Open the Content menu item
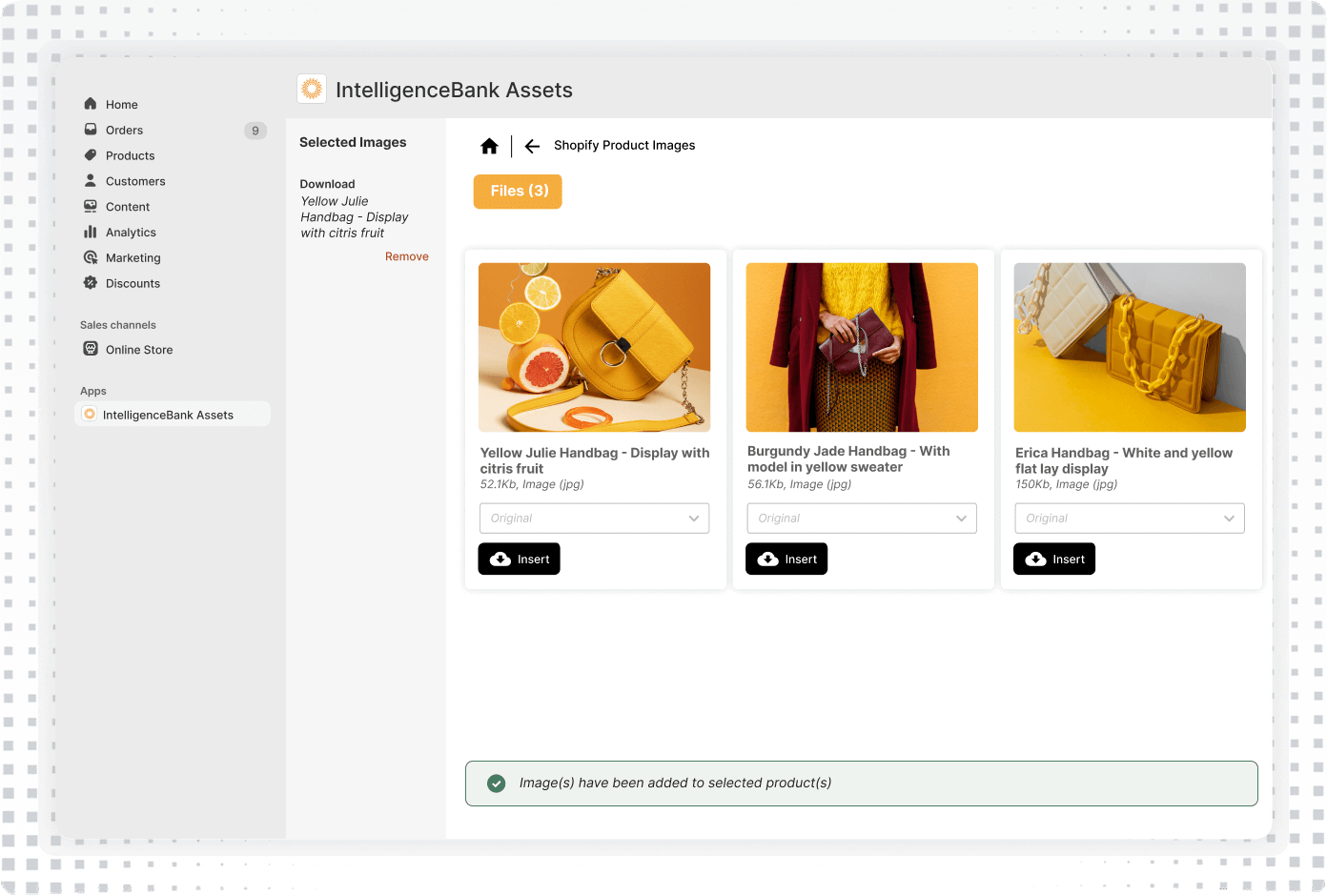The width and height of the screenshot is (1327, 896). coord(128,208)
